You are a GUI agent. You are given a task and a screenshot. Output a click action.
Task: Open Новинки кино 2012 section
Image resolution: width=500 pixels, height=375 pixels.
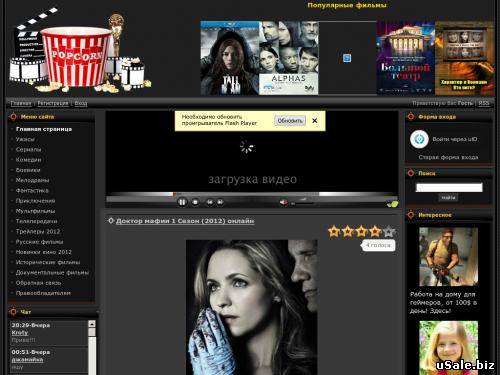click(x=44, y=252)
